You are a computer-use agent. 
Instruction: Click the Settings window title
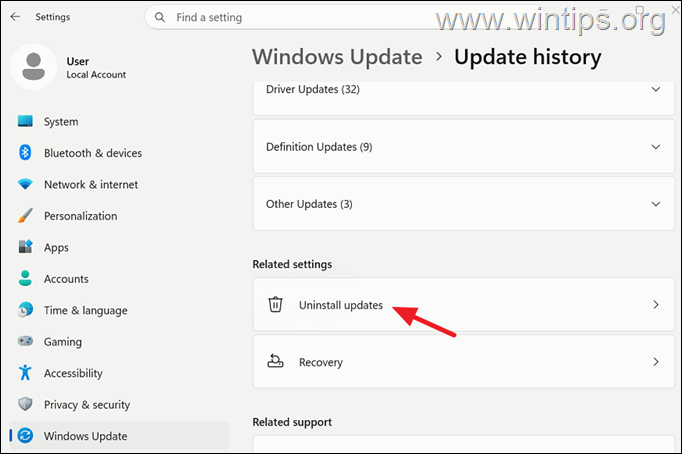tap(53, 17)
